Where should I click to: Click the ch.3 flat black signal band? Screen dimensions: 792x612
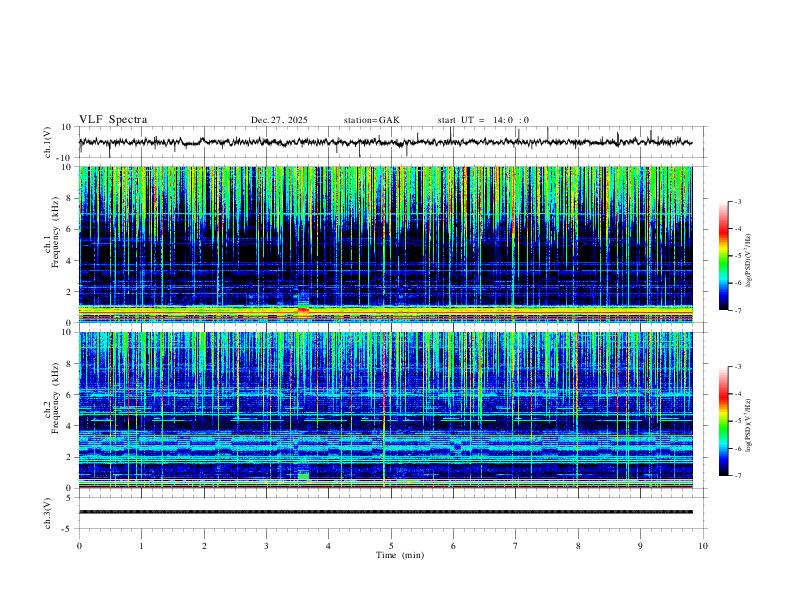coord(385,512)
